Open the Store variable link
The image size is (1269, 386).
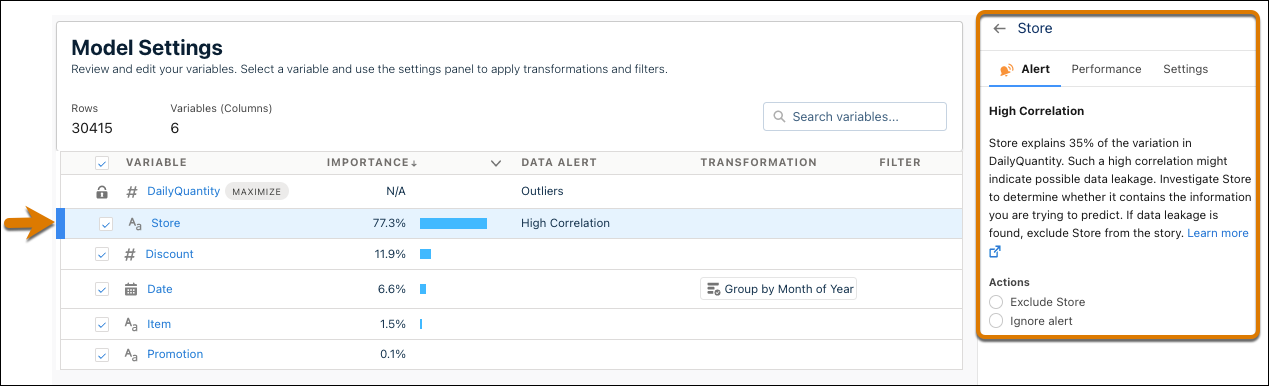[x=166, y=224]
